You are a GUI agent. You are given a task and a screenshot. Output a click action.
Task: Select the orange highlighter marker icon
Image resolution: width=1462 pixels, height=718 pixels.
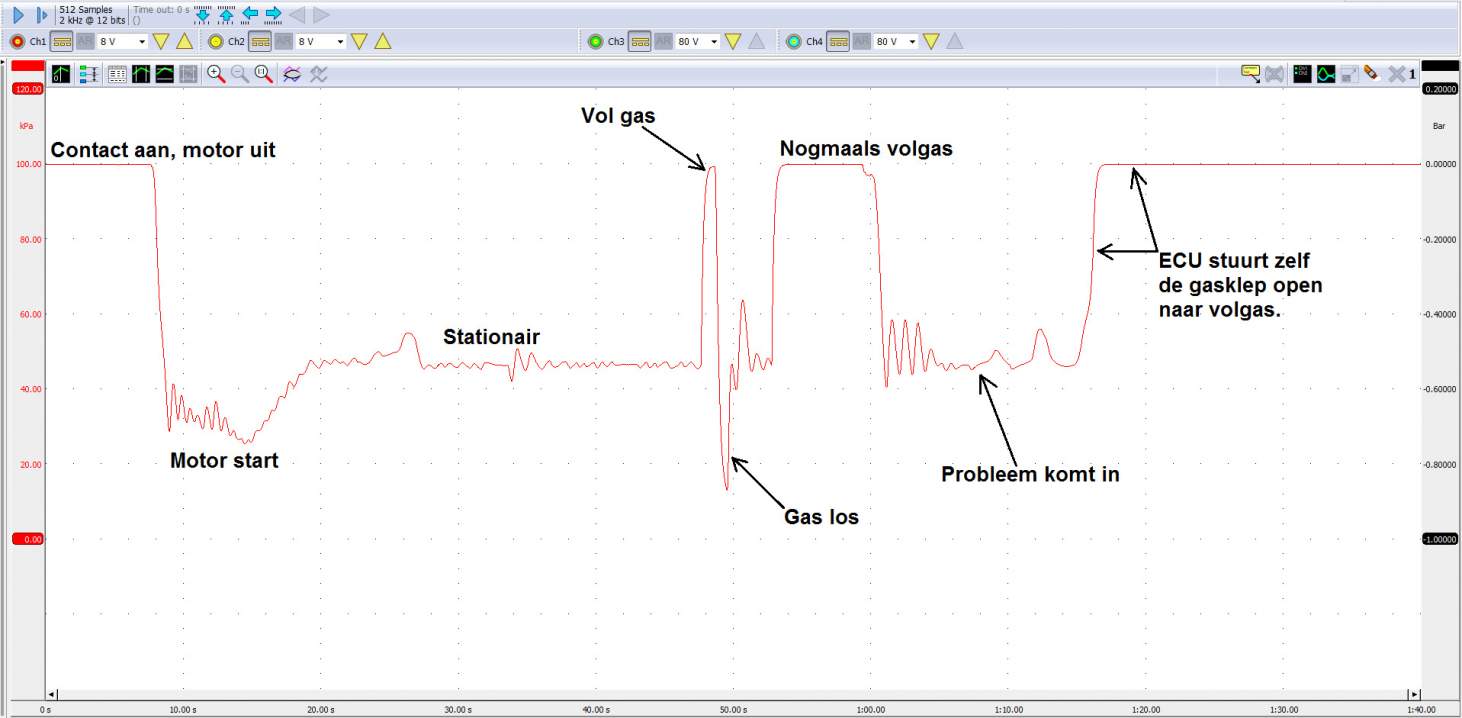[x=1370, y=73]
